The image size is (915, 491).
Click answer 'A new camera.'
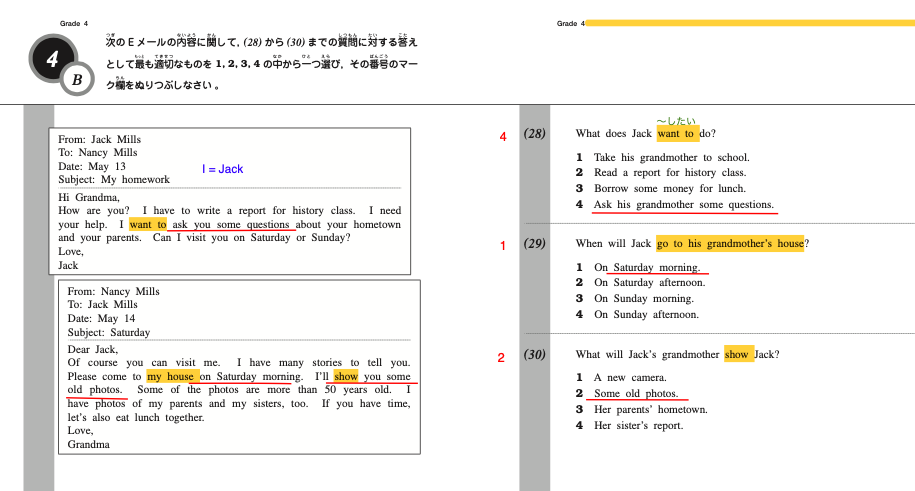(x=630, y=378)
